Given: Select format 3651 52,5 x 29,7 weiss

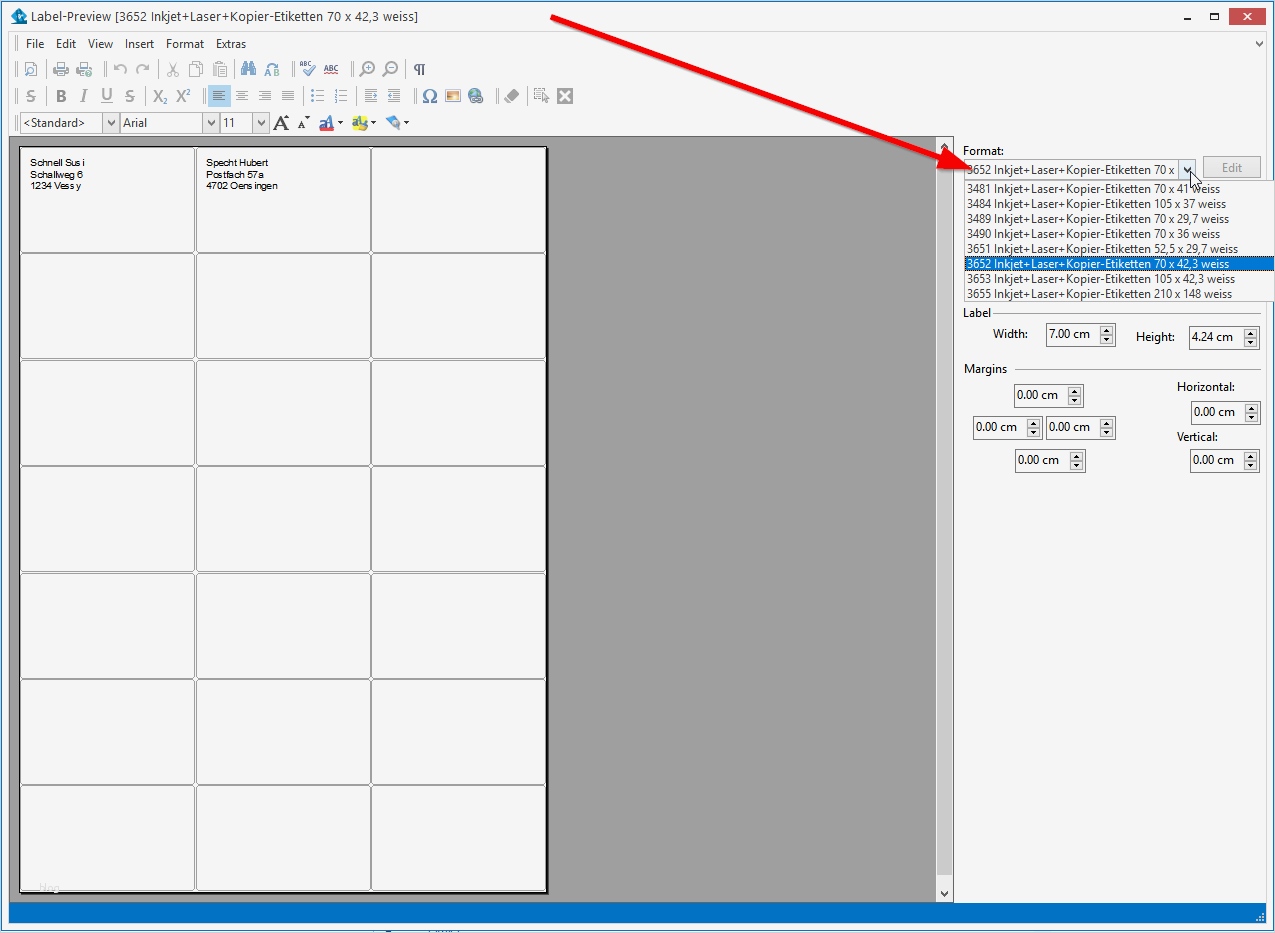Looking at the screenshot, I should point(1119,249).
